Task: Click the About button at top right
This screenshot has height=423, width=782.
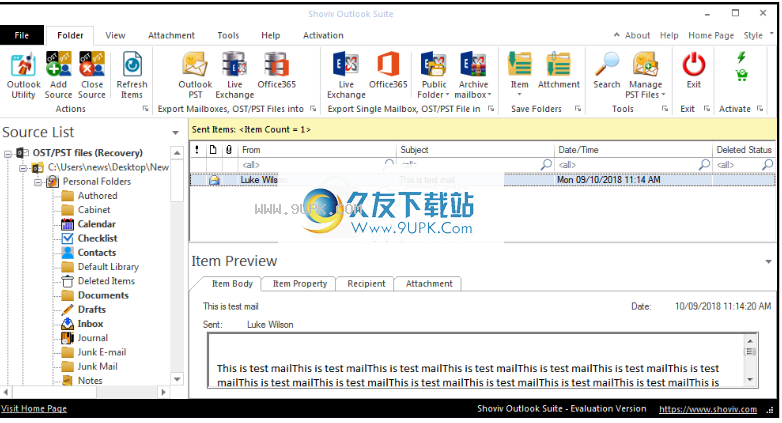Action: click(637, 35)
